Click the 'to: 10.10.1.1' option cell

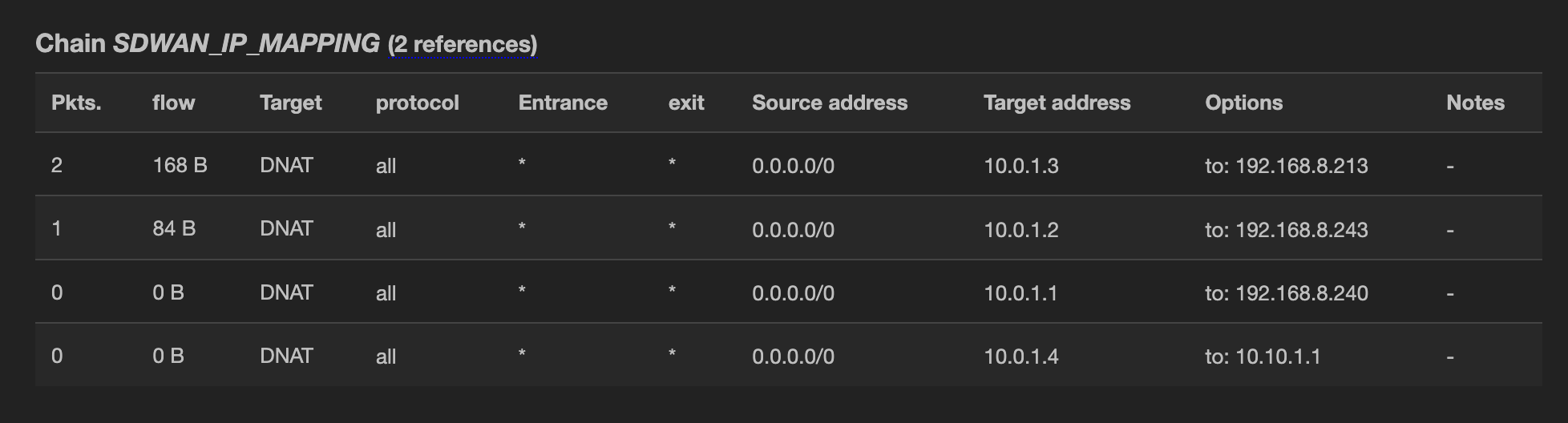tap(1263, 357)
